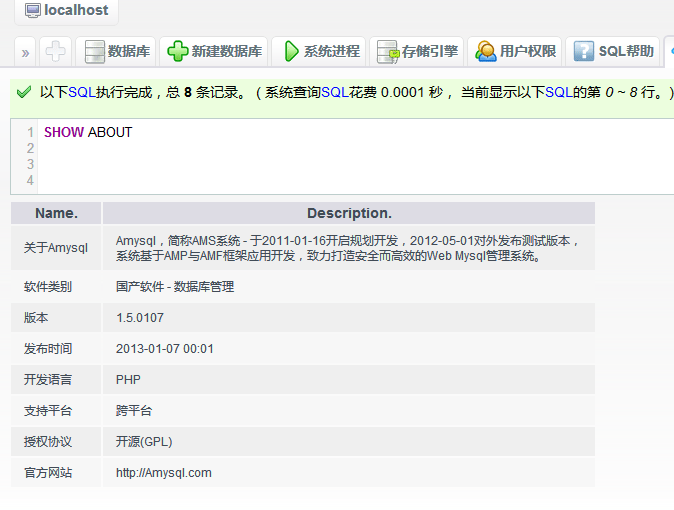Click the first SQL link in status message

point(81,92)
